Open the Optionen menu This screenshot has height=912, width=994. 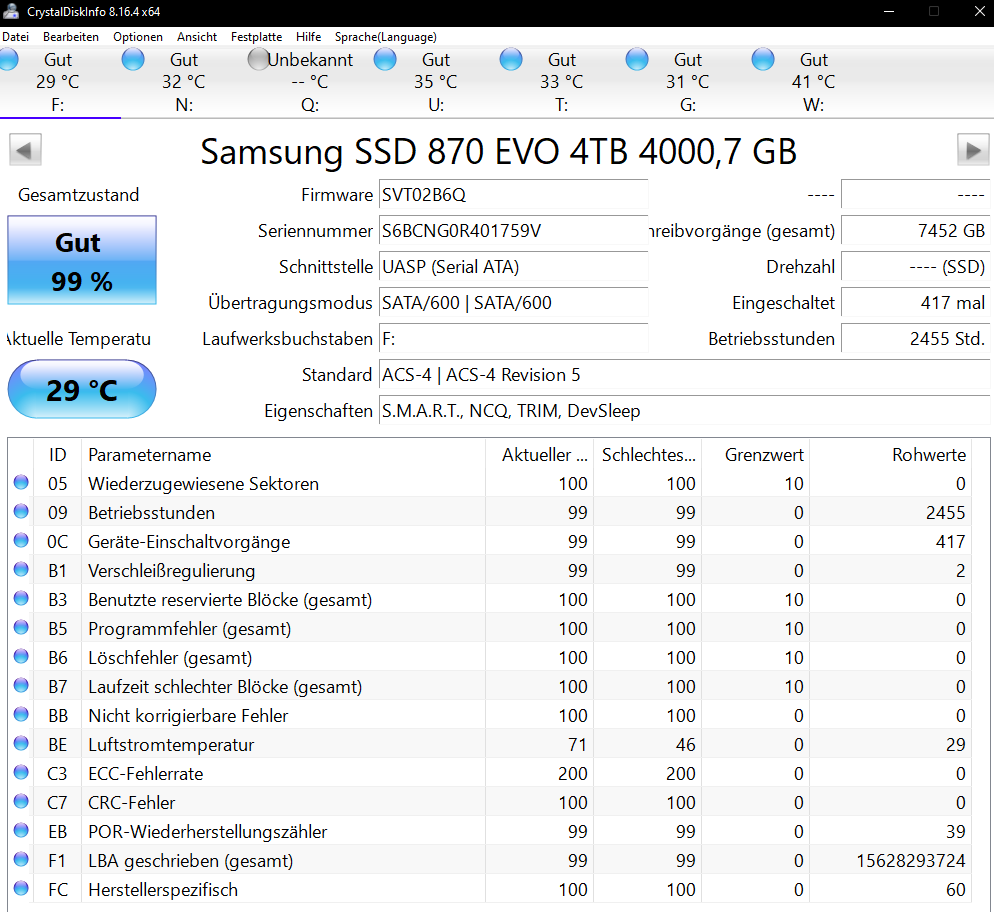point(138,37)
